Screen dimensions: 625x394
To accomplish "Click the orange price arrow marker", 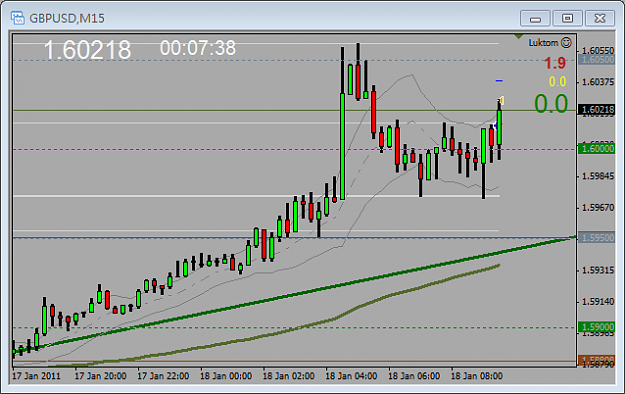I will coord(501,100).
